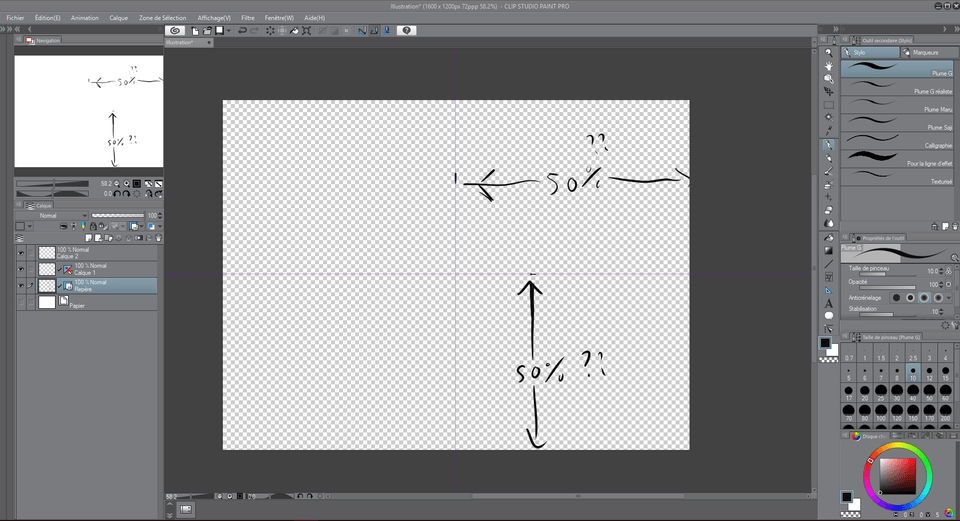Open the layer color dropdown arrow
Viewport: 960px width, 521px height.
point(29,226)
